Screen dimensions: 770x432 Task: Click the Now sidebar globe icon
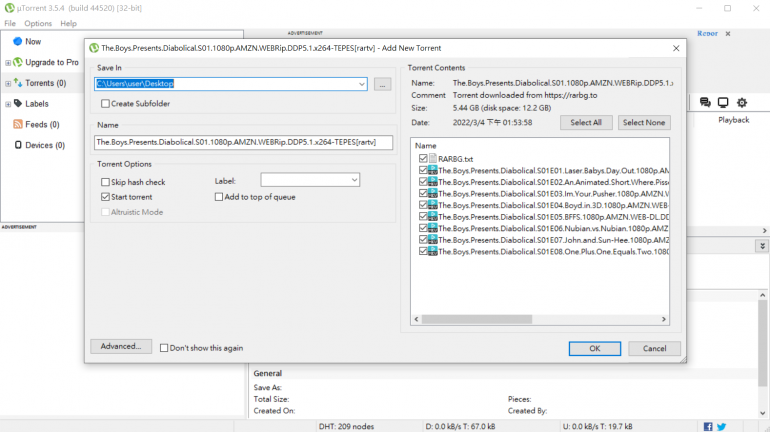[18, 41]
